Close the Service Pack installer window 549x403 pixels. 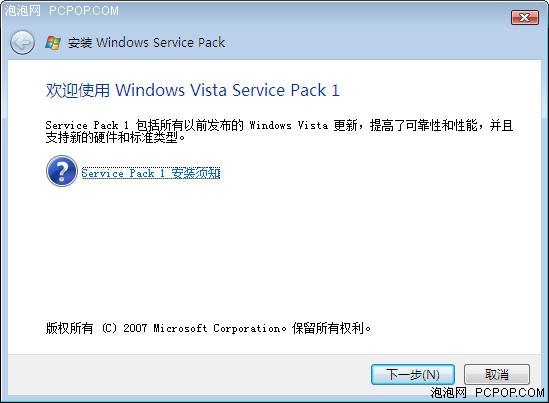(x=524, y=18)
